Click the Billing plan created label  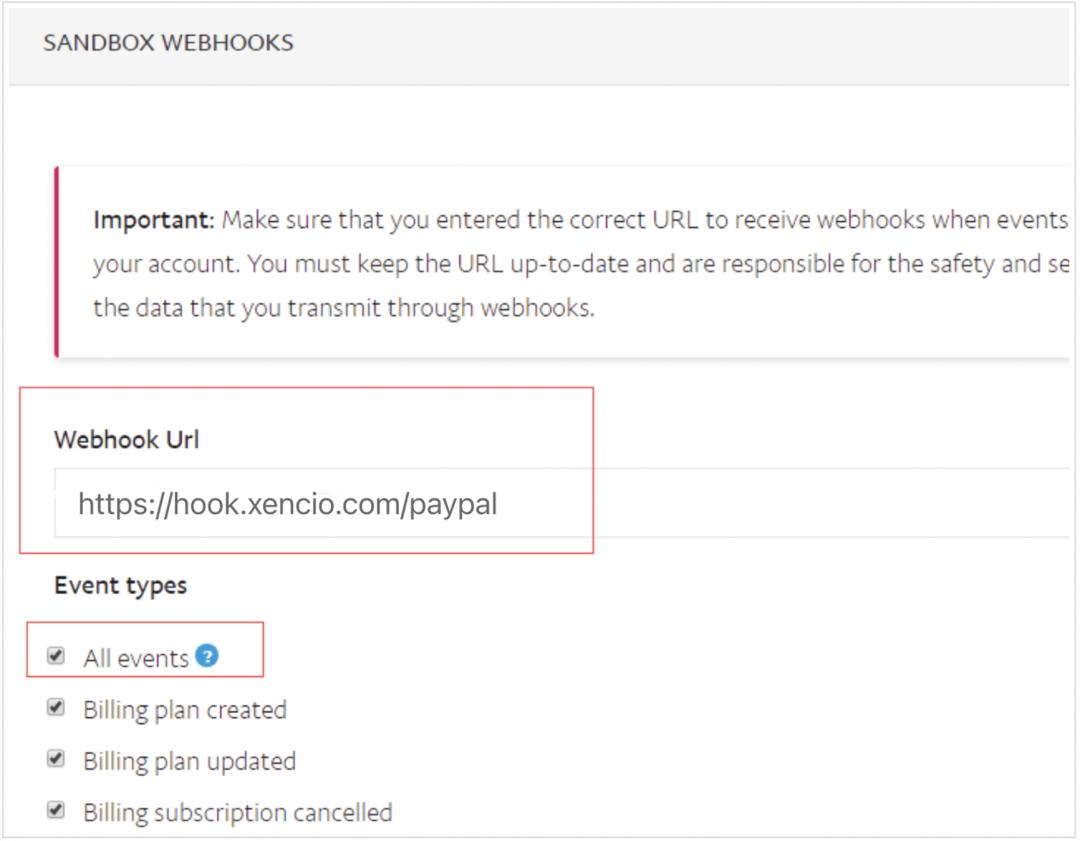(x=185, y=710)
